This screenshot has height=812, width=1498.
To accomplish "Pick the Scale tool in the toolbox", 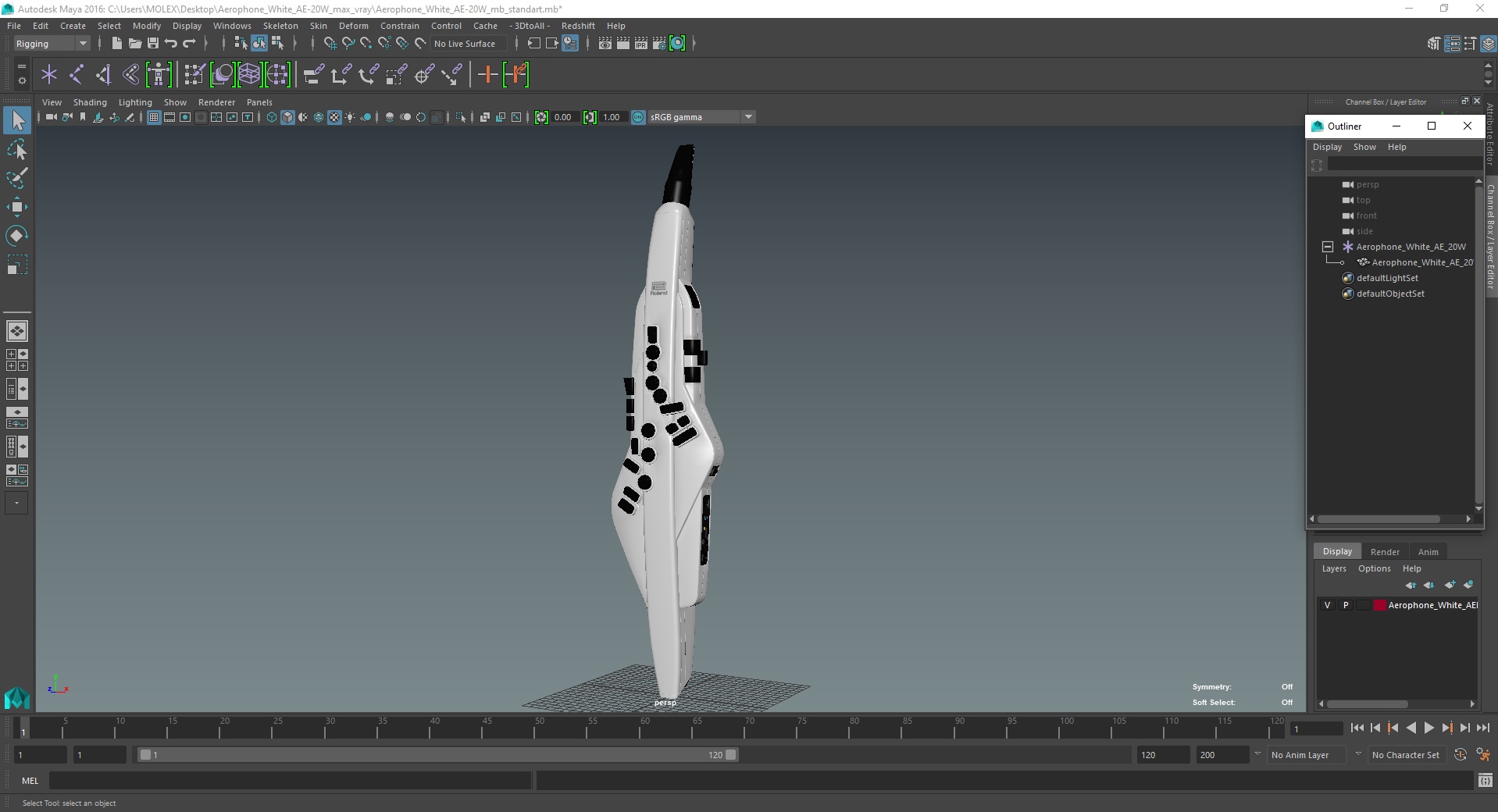I will point(16,265).
